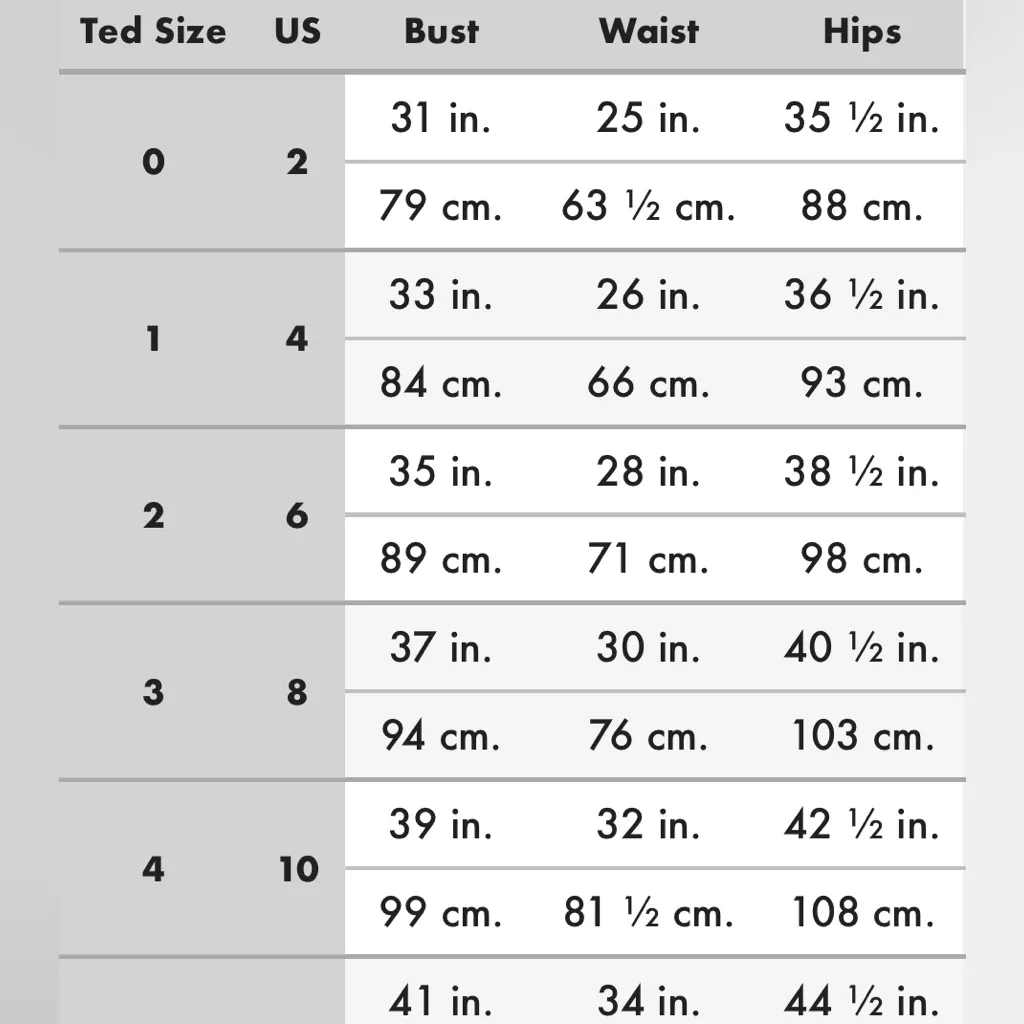Select US size 6 cell
Viewport: 1024px width, 1024px height.
click(x=297, y=516)
